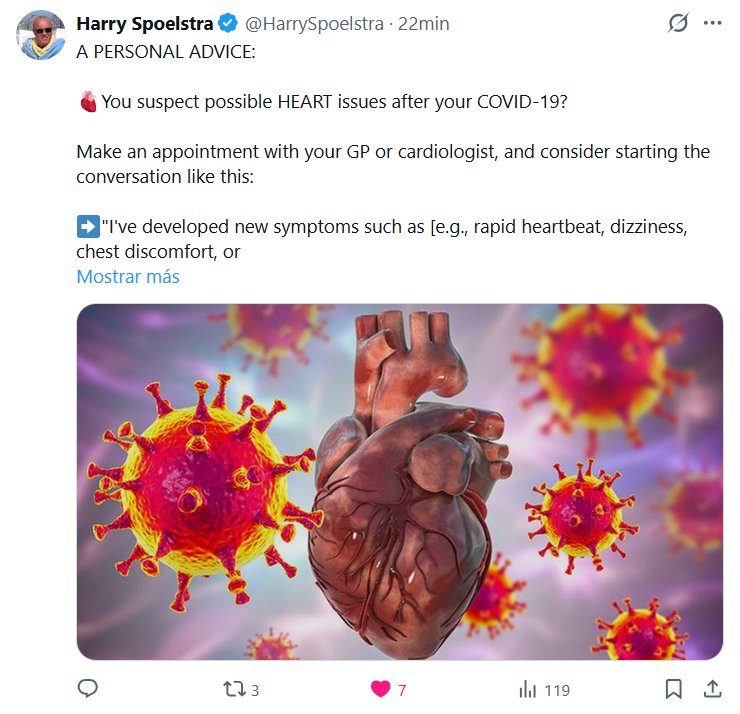Open the @HarrySpoelstra handle link
The image size is (740, 714).
pyautogui.click(x=315, y=23)
